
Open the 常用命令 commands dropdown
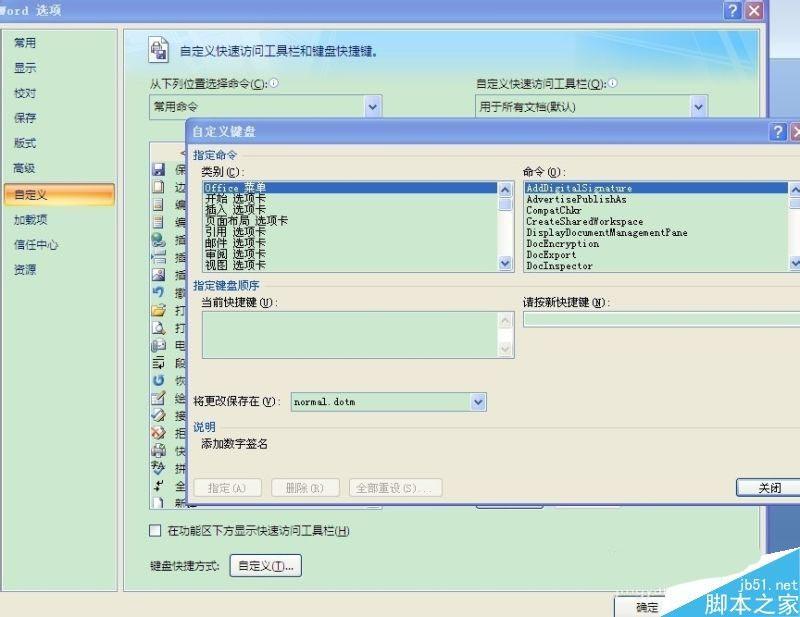(x=374, y=106)
